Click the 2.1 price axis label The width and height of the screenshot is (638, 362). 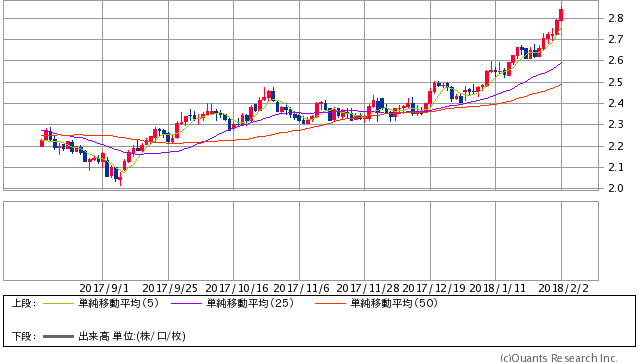point(616,167)
